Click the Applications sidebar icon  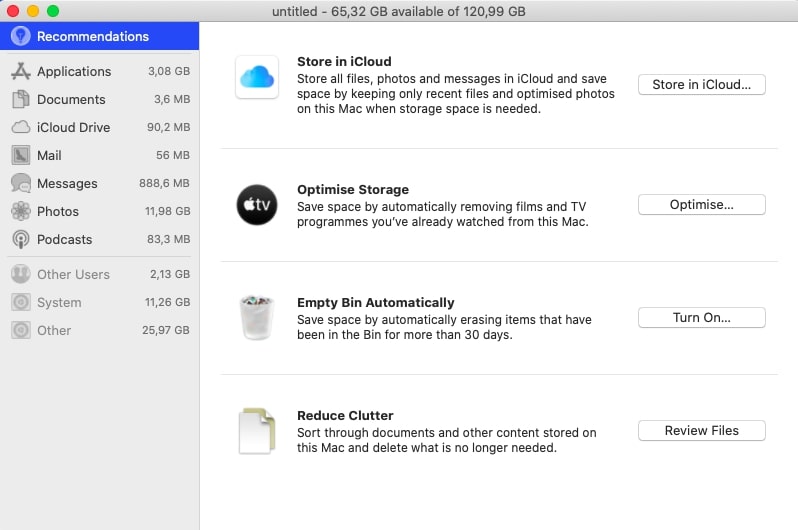coord(20,71)
